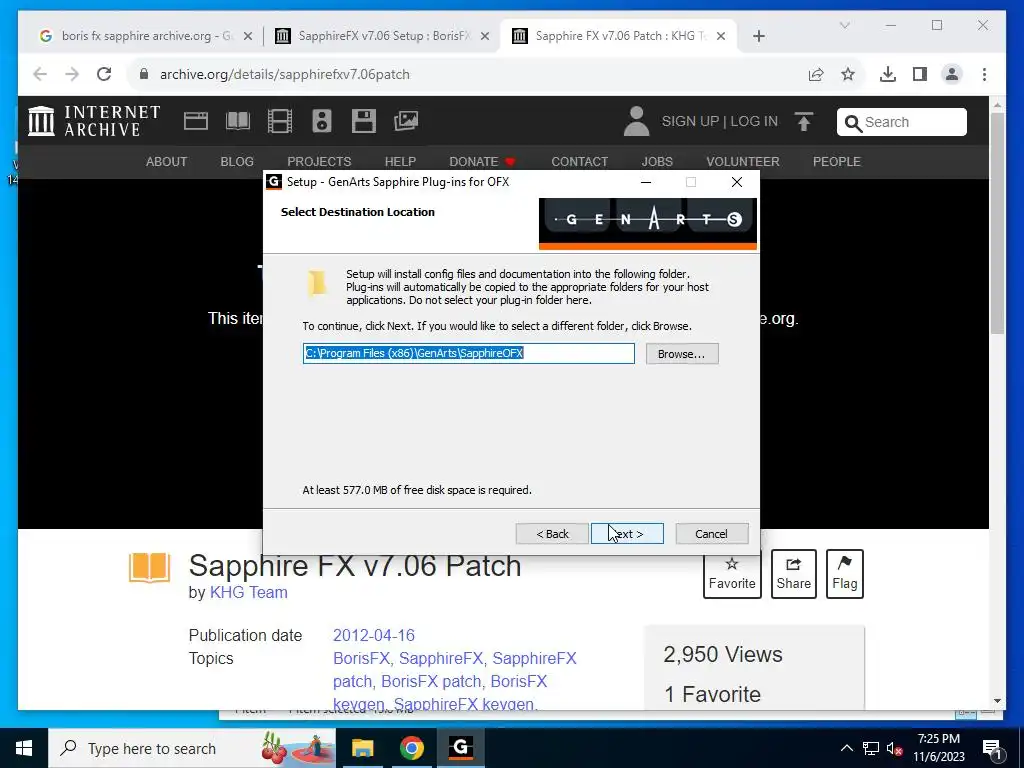Open Internet Archive texts book icon
The width and height of the screenshot is (1024, 768).
pyautogui.click(x=238, y=121)
